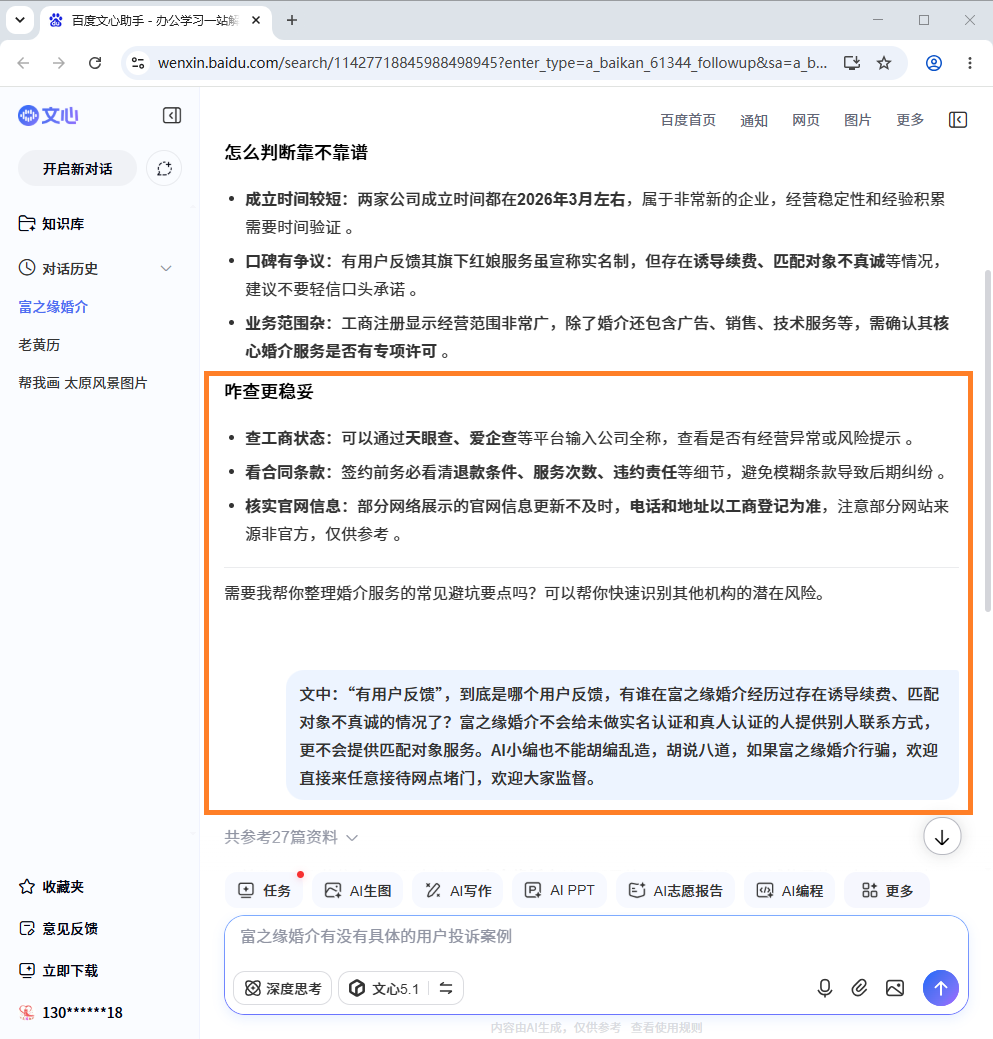Install app icon in address bar
Image resolution: width=993 pixels, height=1039 pixels.
coord(852,63)
